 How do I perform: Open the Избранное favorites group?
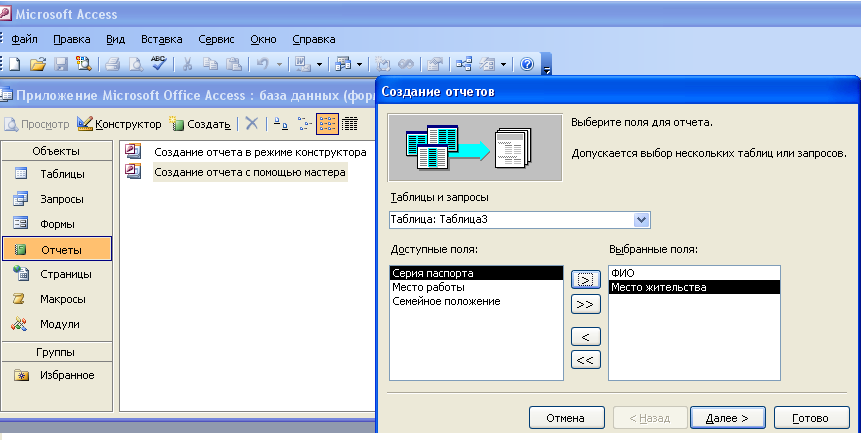point(57,375)
